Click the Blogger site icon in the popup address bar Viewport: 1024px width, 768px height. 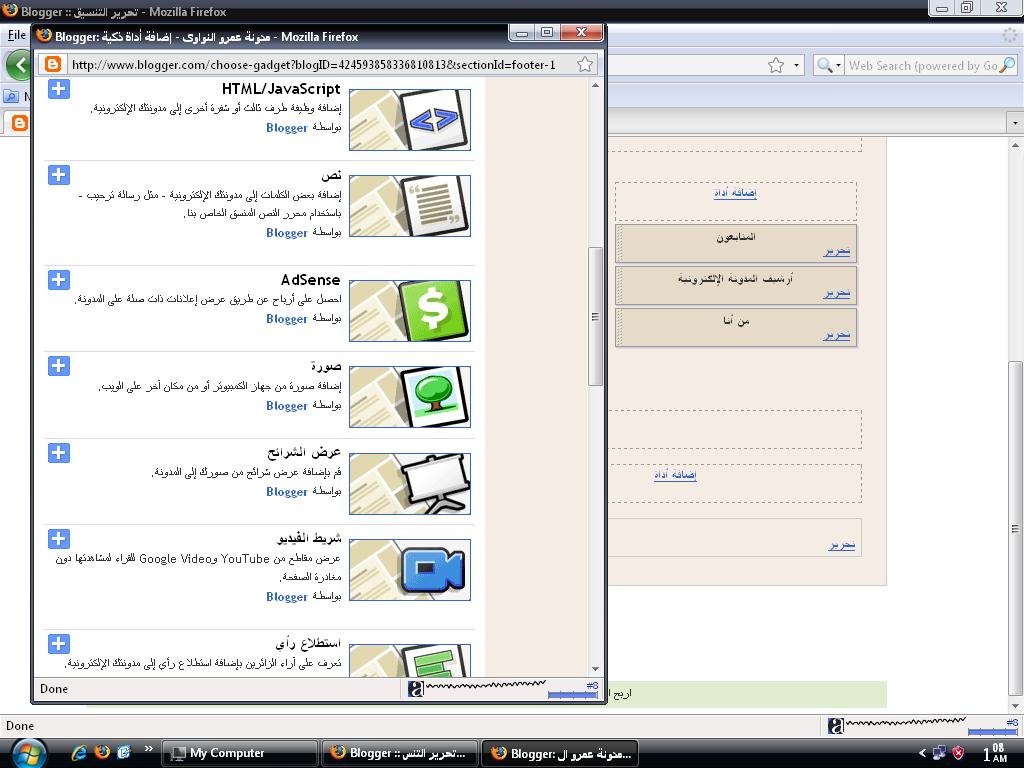pyautogui.click(x=53, y=64)
